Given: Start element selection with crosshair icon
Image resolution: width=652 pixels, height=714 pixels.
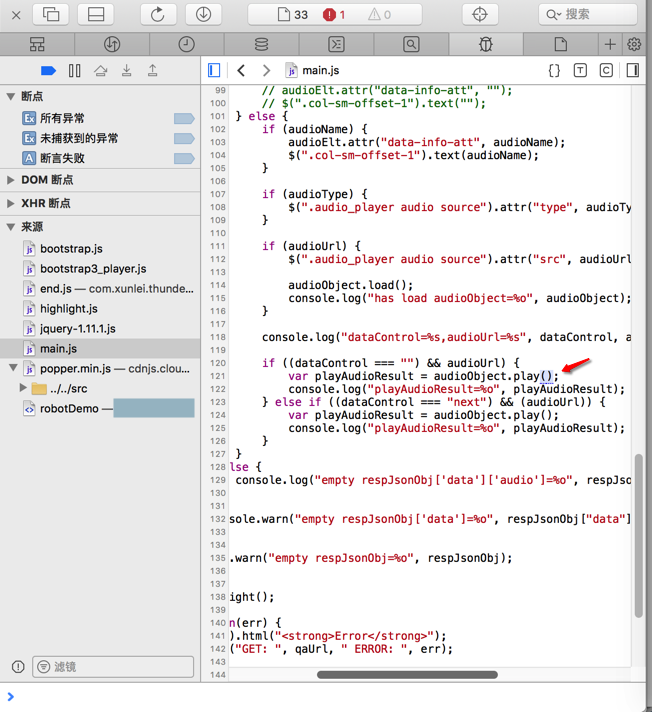Looking at the screenshot, I should (x=480, y=14).
